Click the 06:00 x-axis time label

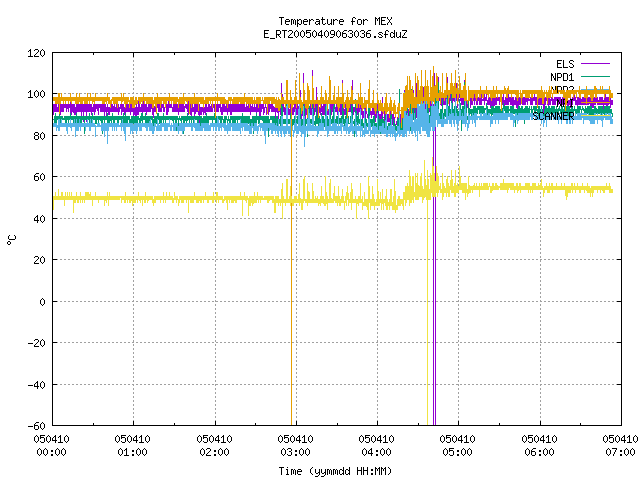point(539,452)
